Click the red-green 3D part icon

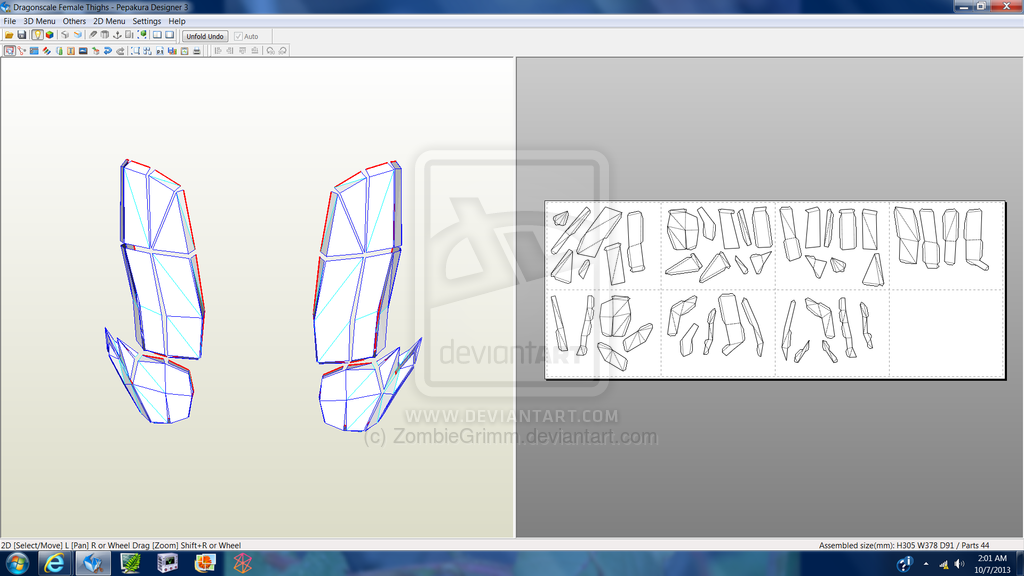95,50
